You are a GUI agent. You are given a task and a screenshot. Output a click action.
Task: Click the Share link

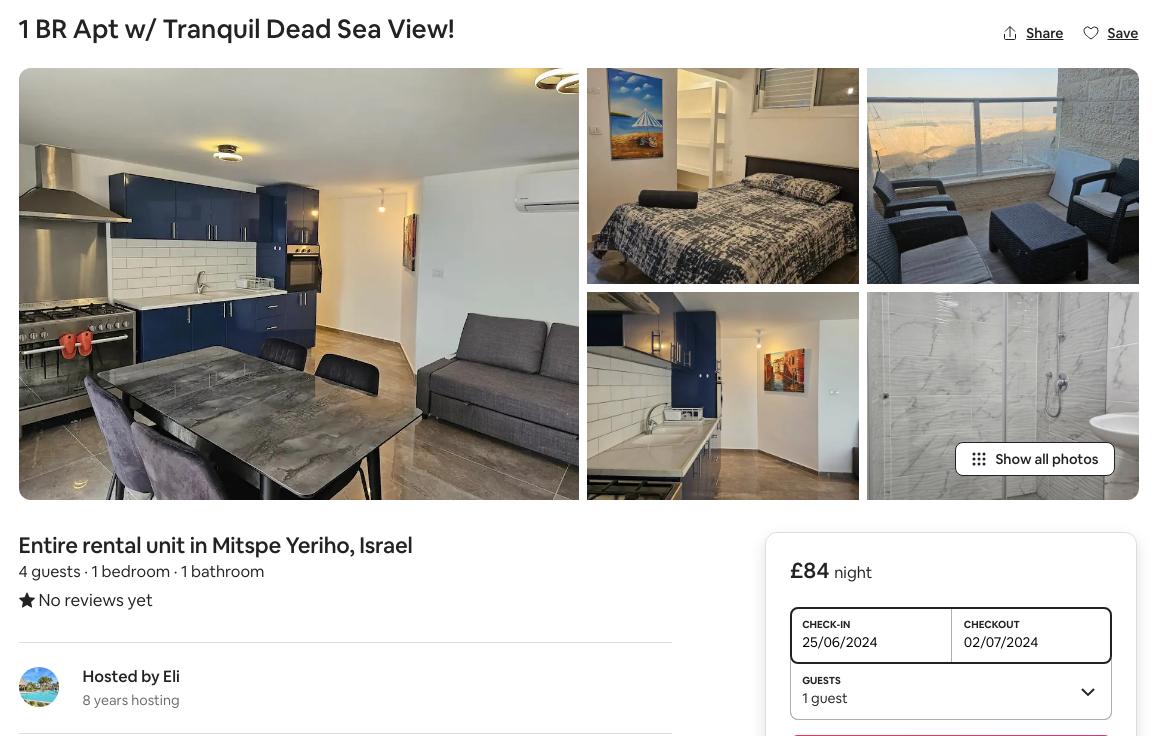(x=1044, y=33)
